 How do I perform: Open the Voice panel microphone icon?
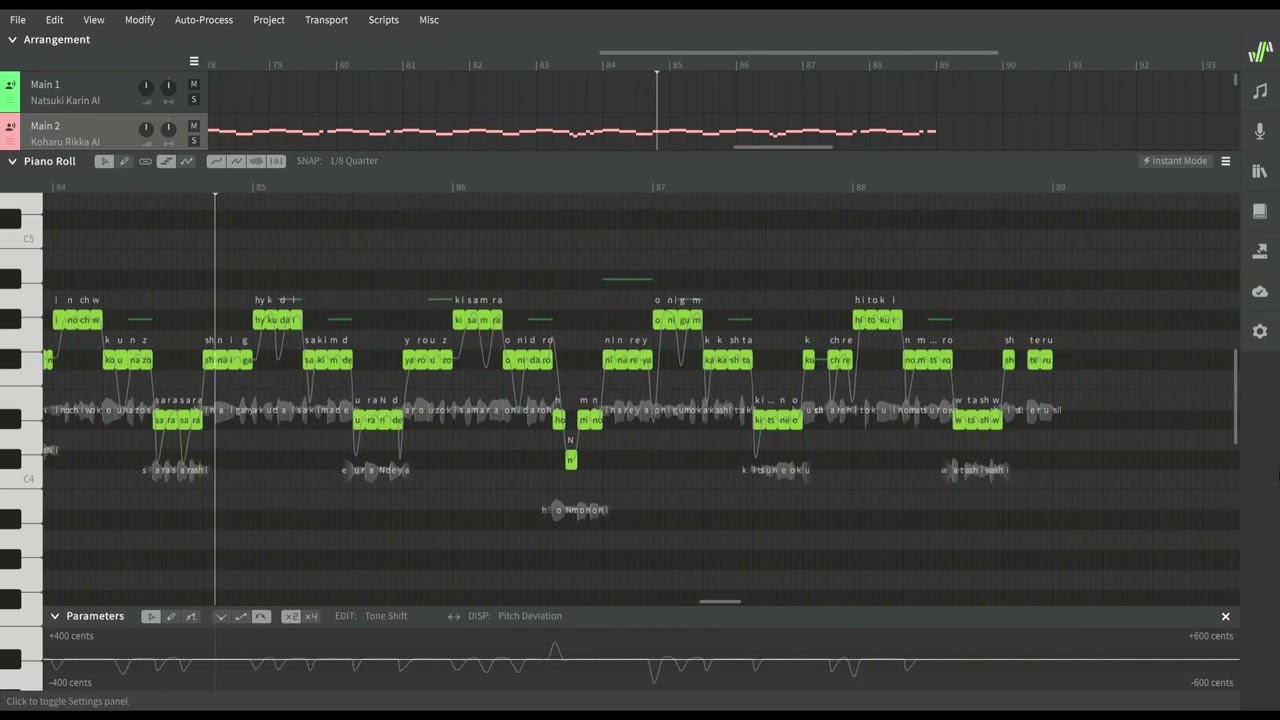tap(1260, 131)
